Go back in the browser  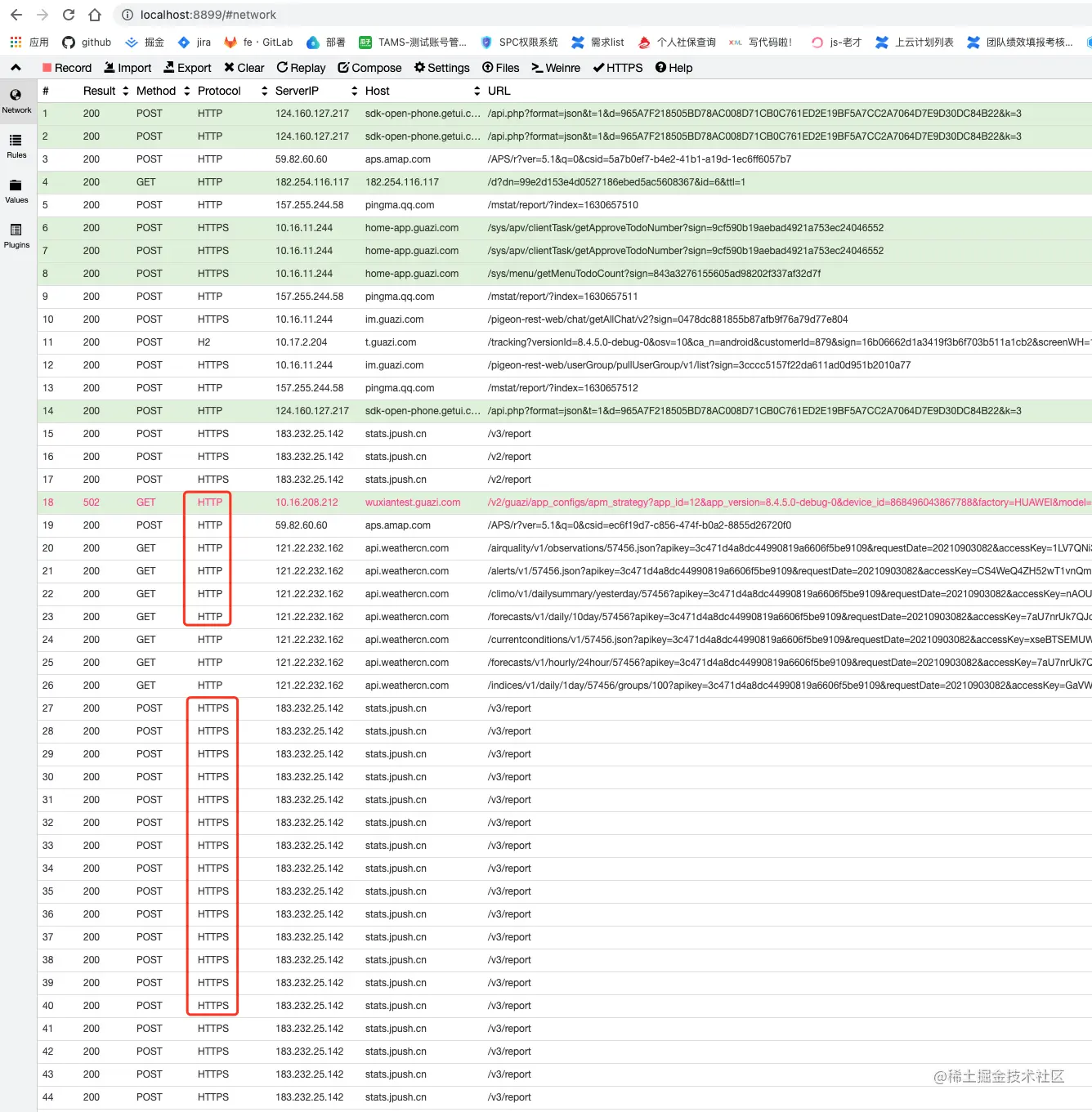point(16,15)
